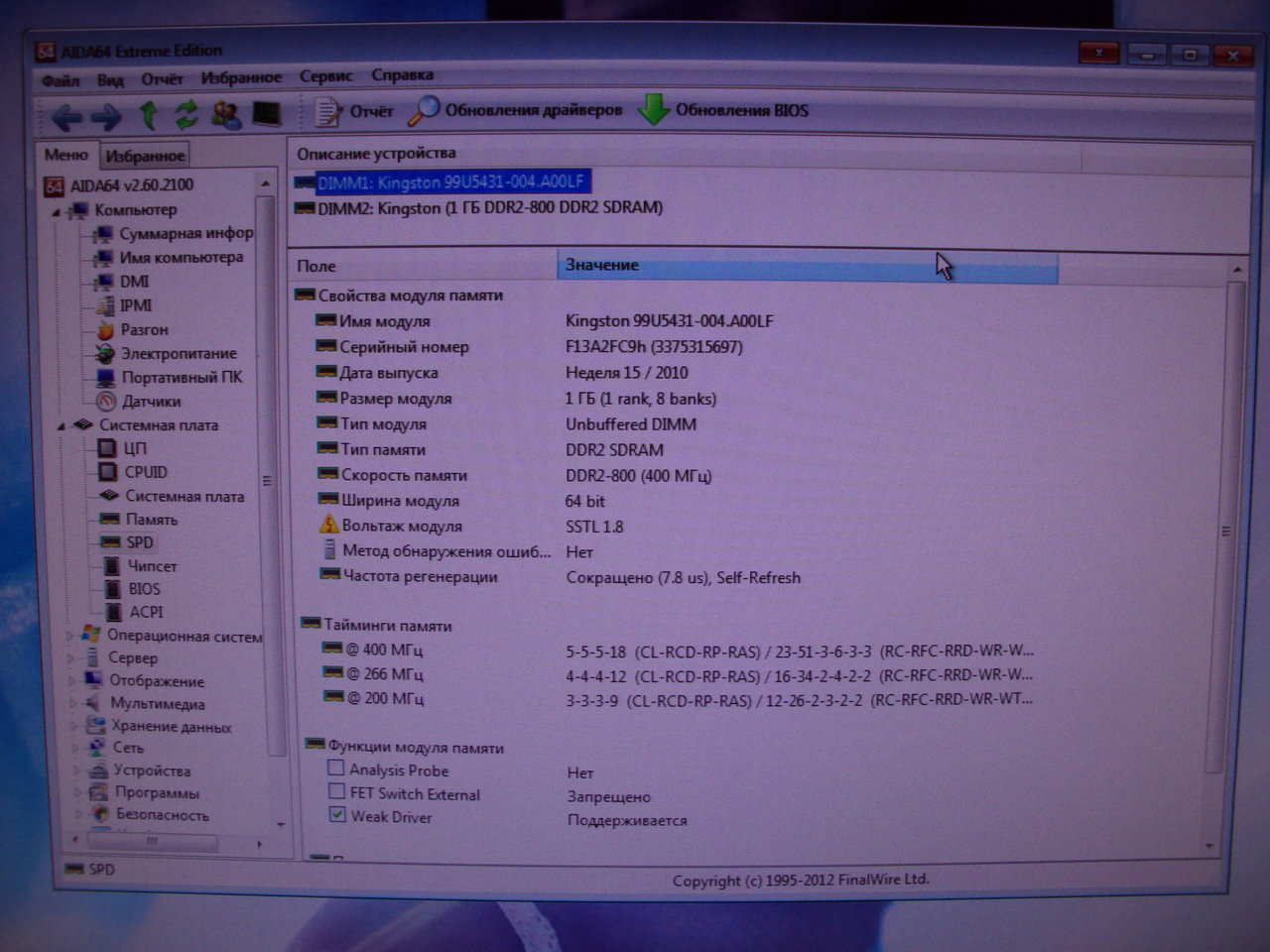Select DMI tree item
The width and height of the screenshot is (1270, 952).
click(x=122, y=282)
